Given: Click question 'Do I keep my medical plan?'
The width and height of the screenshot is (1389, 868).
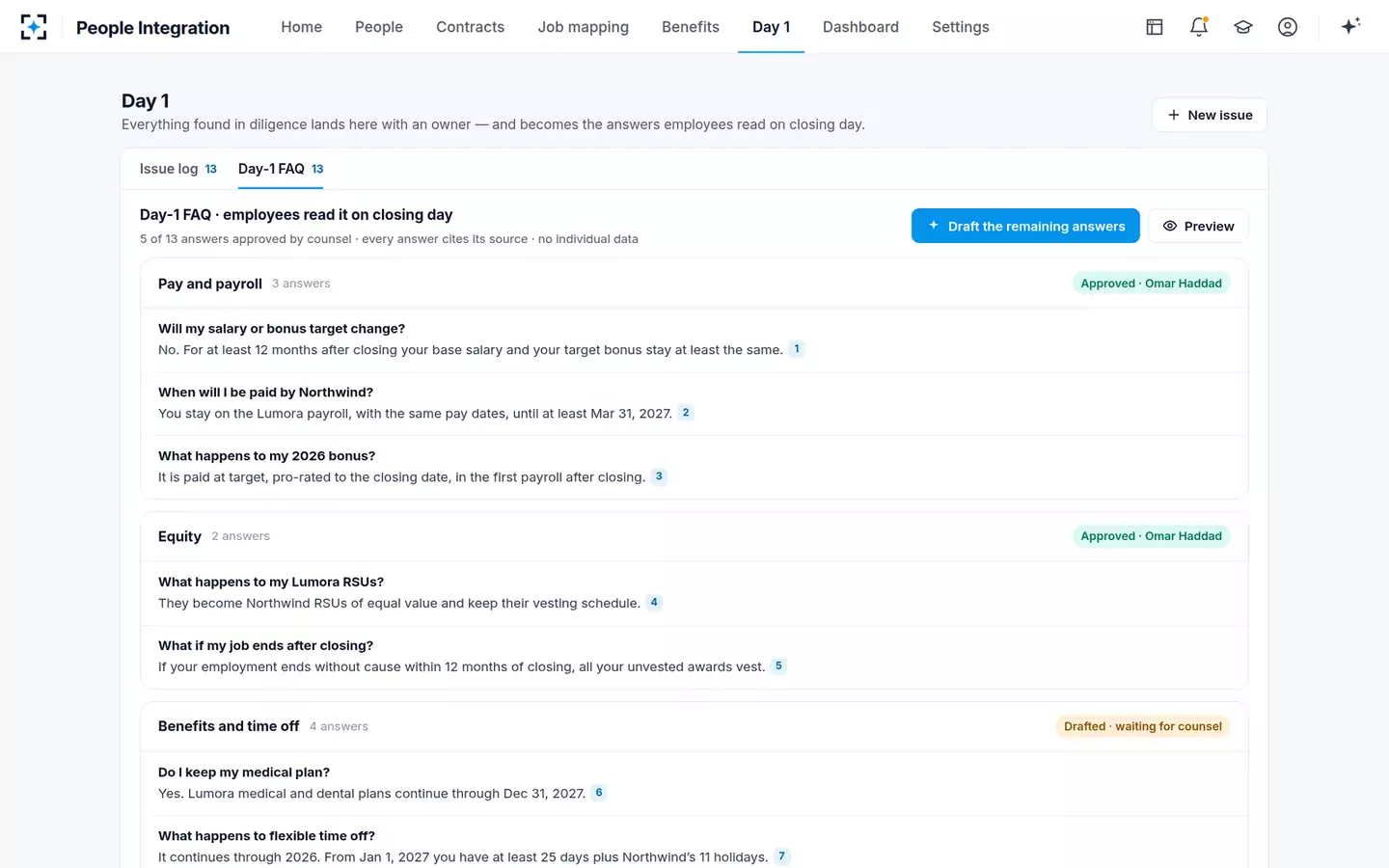Looking at the screenshot, I should tap(244, 773).
